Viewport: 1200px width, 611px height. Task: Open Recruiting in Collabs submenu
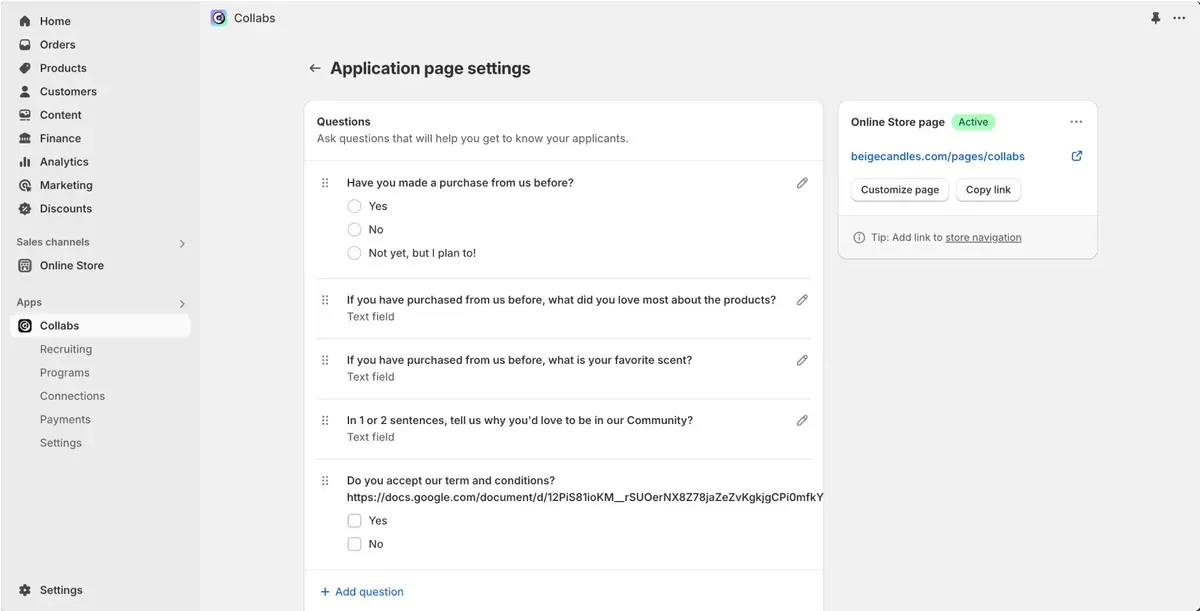66,349
